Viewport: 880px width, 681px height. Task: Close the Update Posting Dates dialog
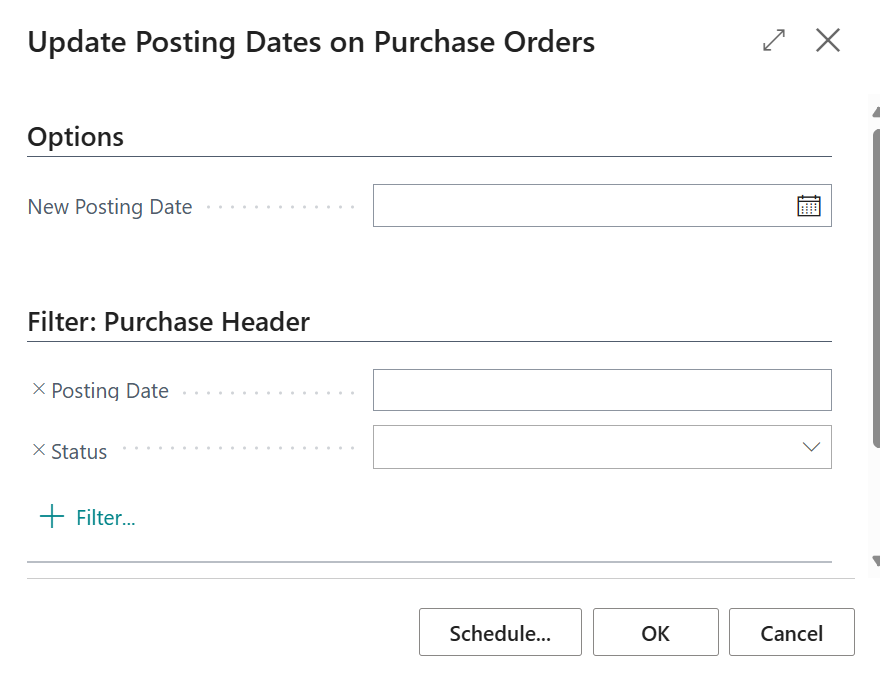coord(828,40)
